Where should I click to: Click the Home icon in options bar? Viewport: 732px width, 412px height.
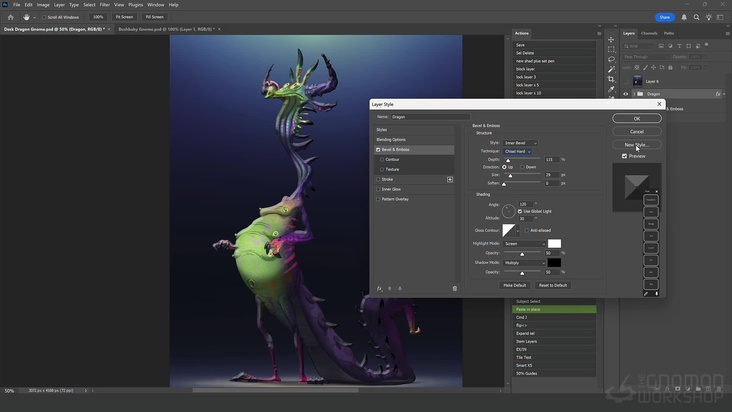(x=10, y=17)
